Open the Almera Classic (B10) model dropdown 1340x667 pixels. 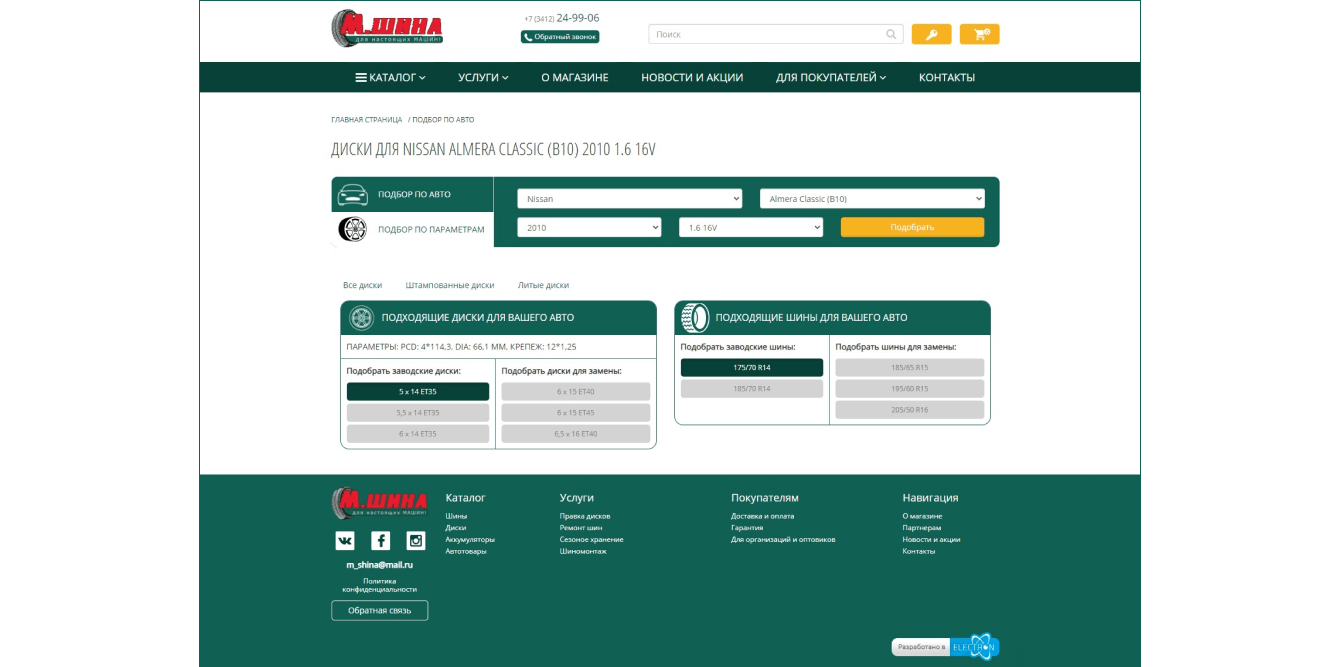(x=873, y=198)
